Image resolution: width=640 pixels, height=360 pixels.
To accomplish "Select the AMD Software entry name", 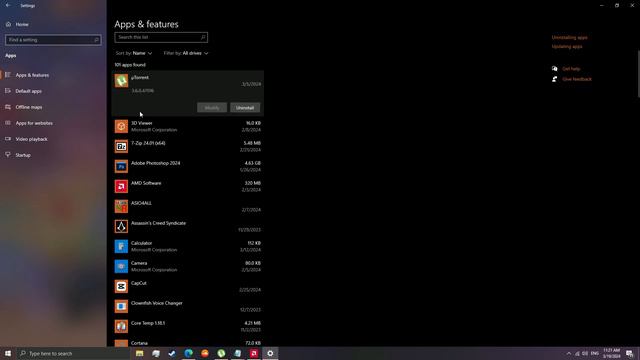I will click(x=146, y=183).
